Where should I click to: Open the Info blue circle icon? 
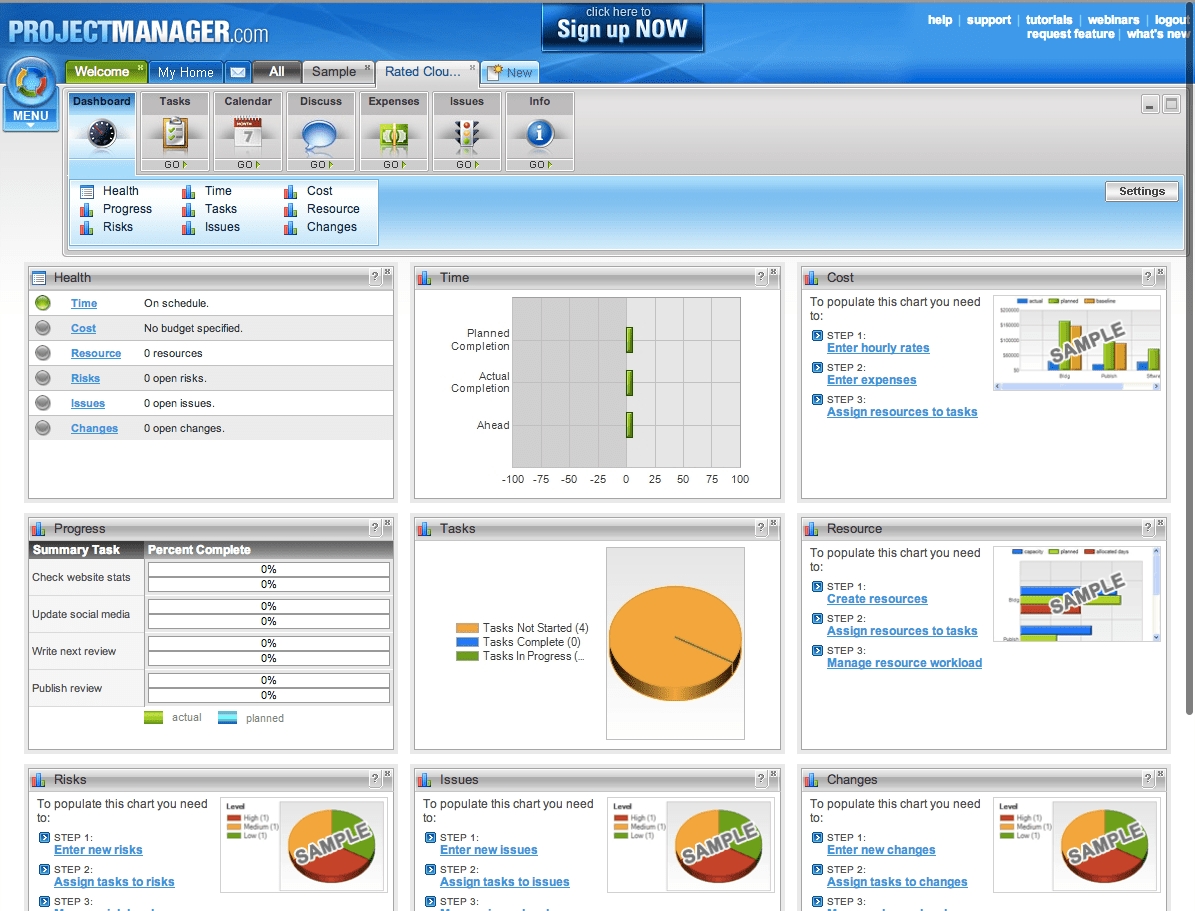pyautogui.click(x=540, y=133)
